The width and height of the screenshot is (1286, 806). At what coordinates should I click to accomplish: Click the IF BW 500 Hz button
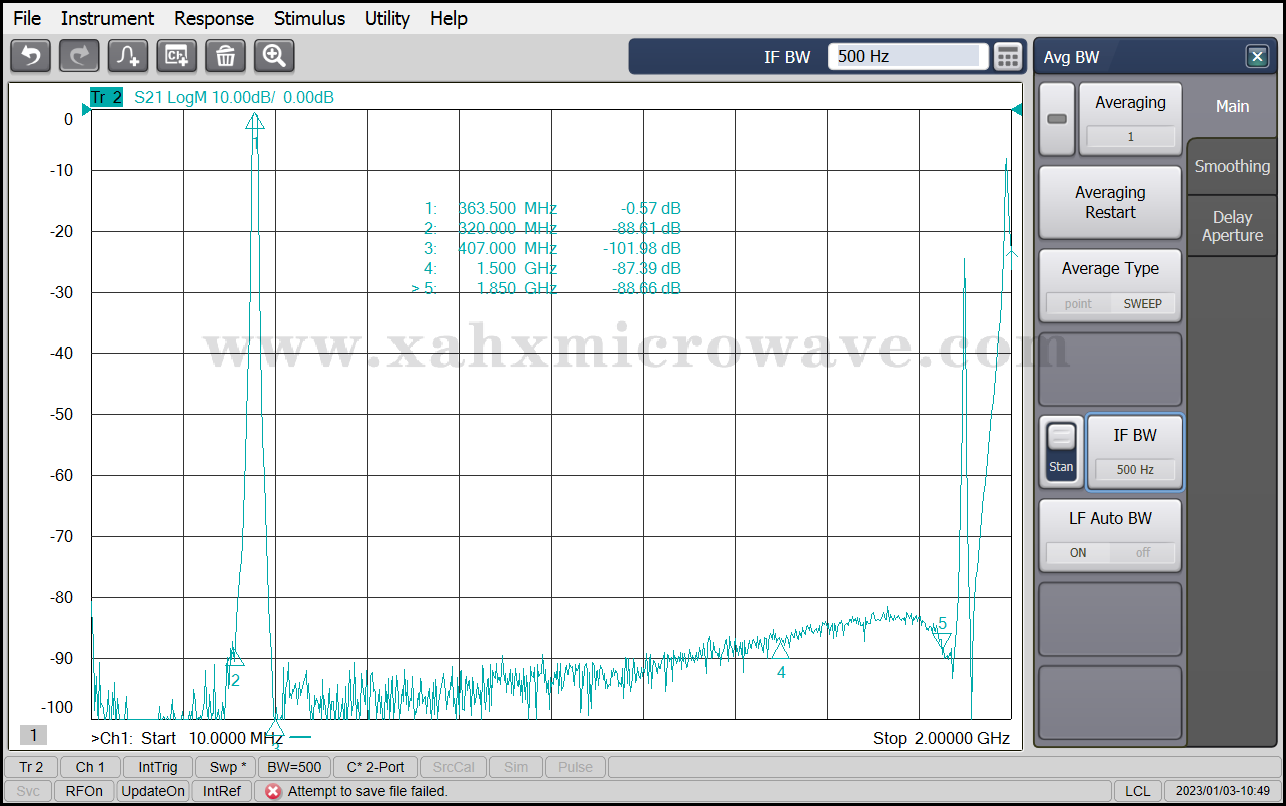click(x=1134, y=452)
